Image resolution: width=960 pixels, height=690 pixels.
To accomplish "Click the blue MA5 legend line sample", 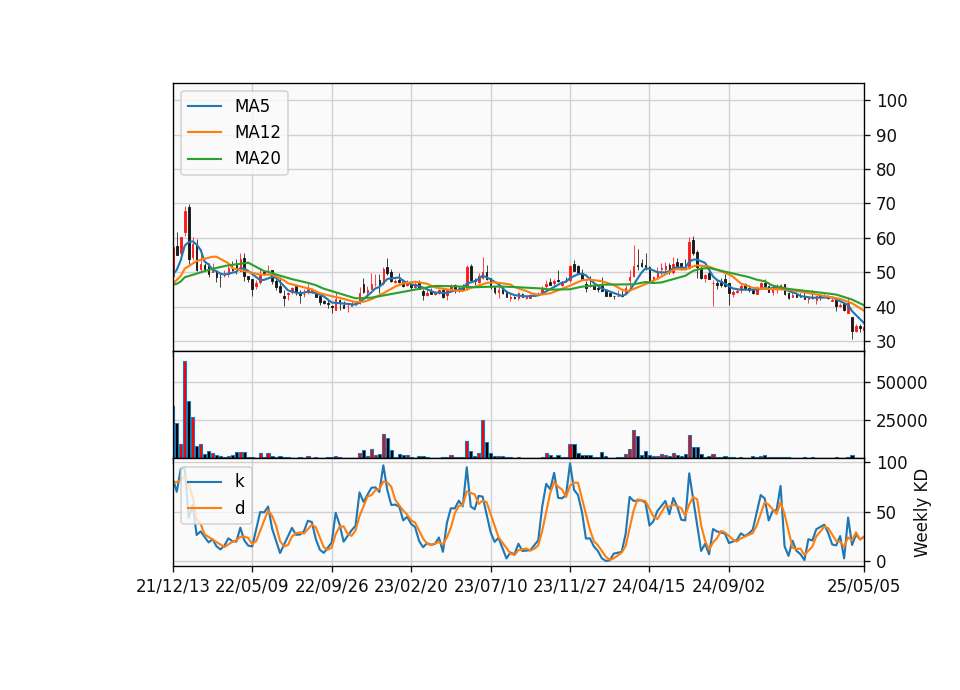I will (204, 106).
